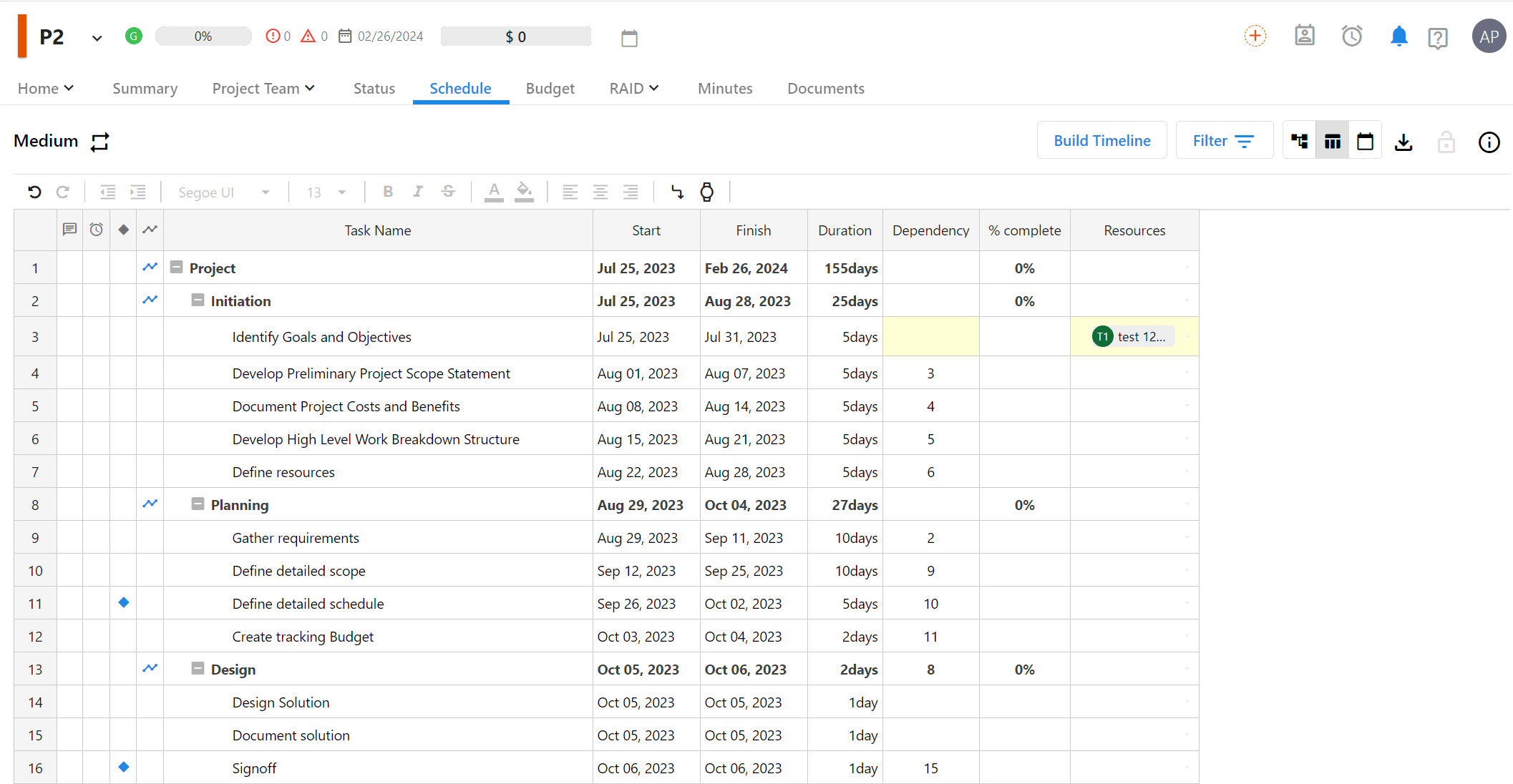Image resolution: width=1513 pixels, height=784 pixels.
Task: Outdent the selected task
Action: pos(107,192)
